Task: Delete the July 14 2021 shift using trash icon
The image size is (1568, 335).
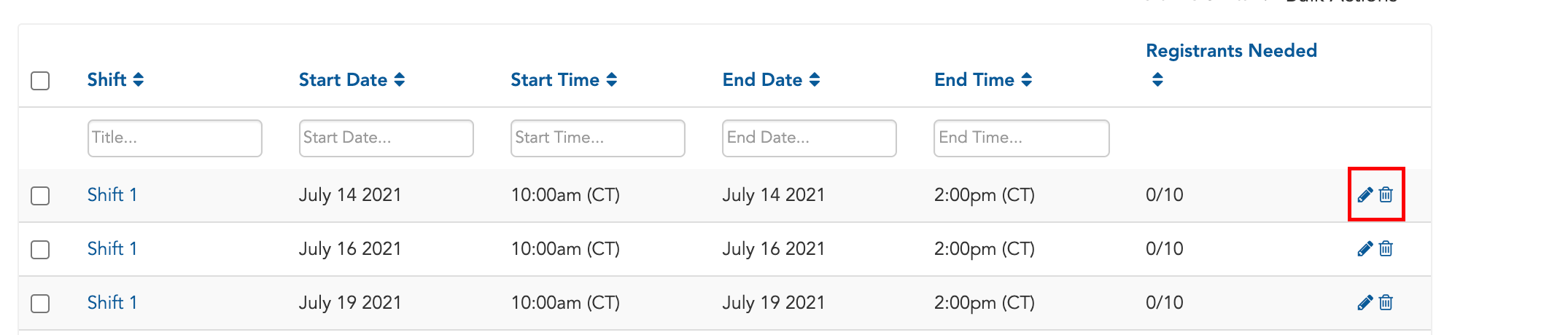Action: (1386, 194)
